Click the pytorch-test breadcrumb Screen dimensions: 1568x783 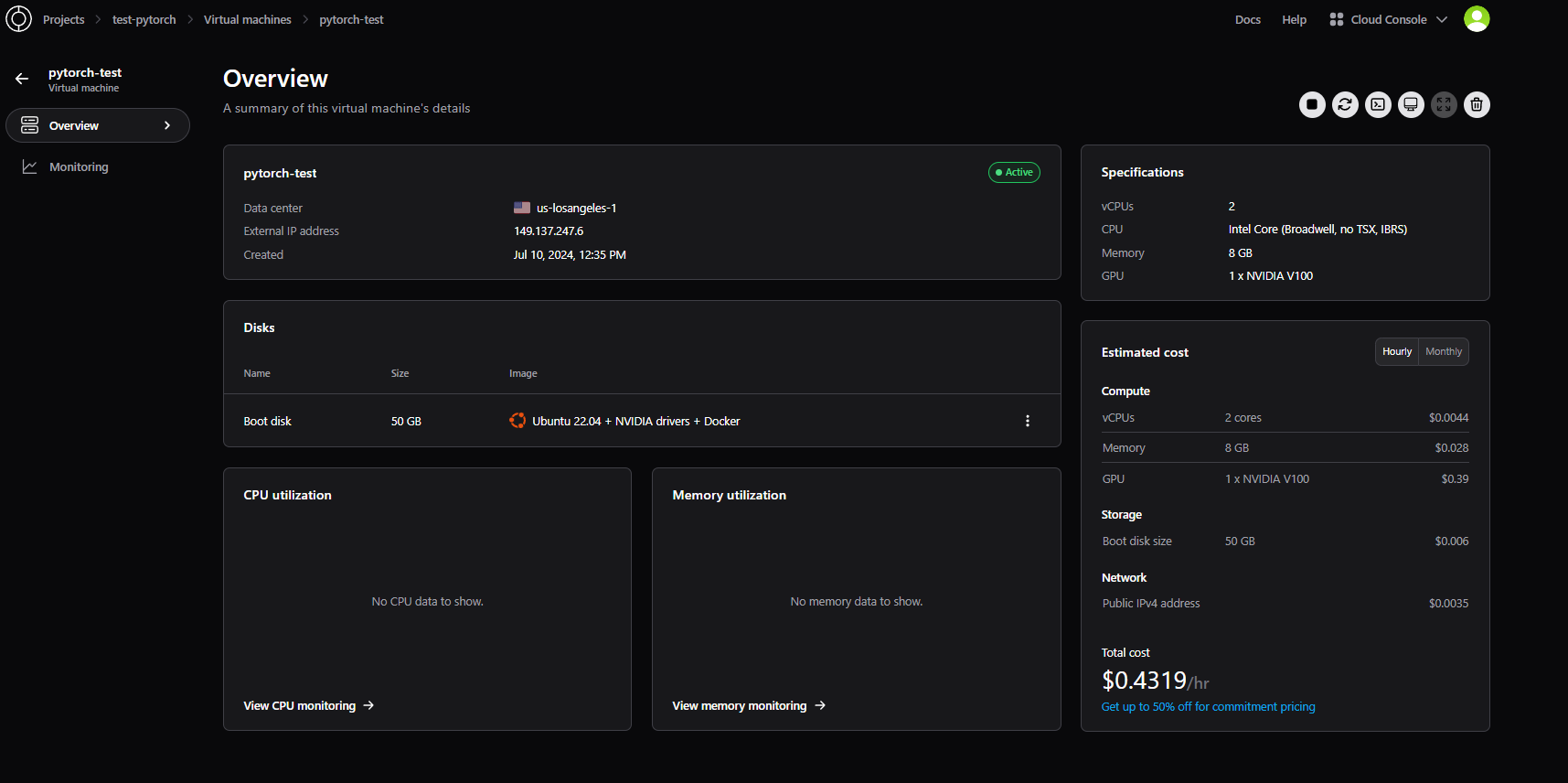351,19
